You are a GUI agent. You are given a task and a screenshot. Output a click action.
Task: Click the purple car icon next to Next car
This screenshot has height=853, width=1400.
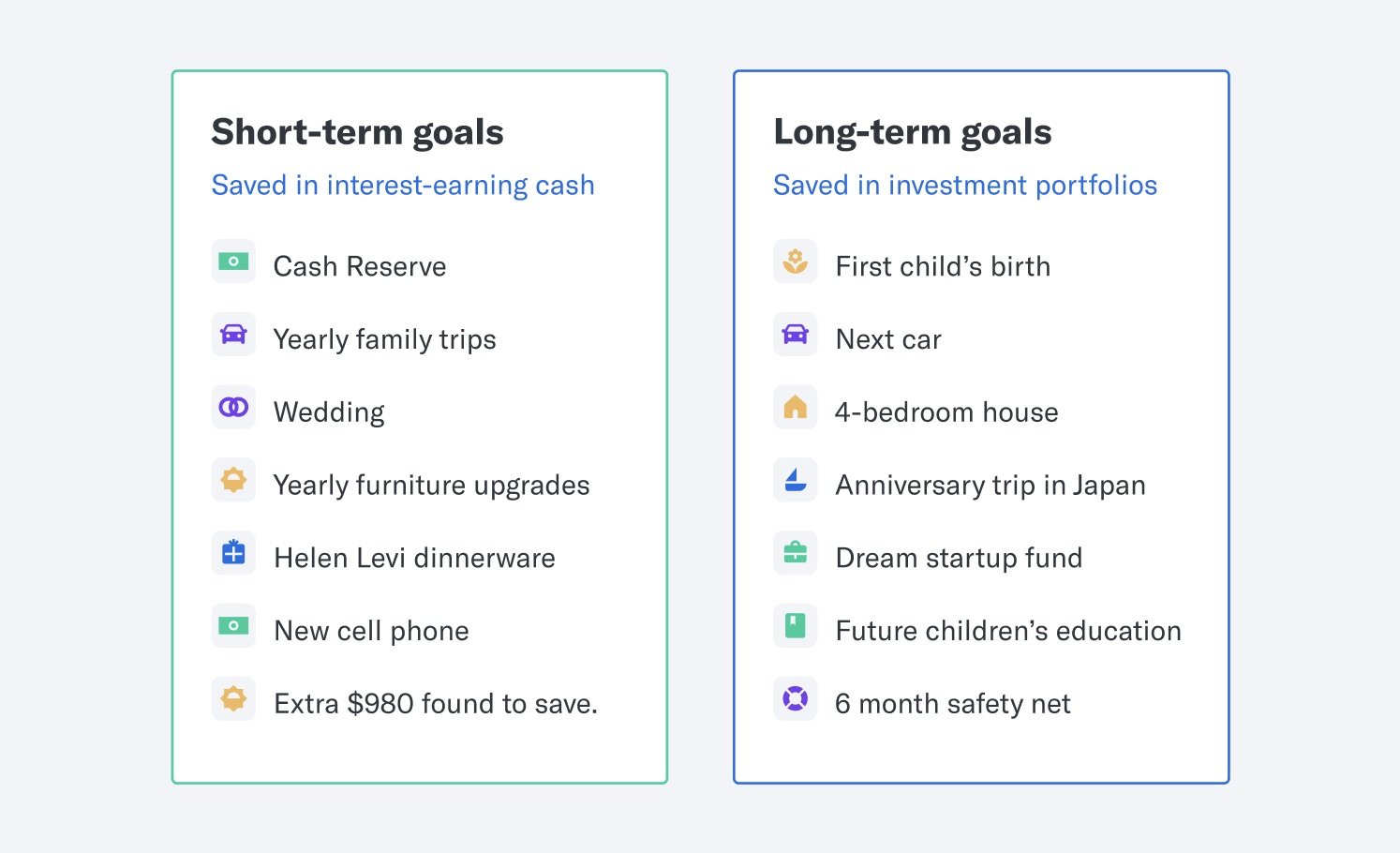point(795,335)
